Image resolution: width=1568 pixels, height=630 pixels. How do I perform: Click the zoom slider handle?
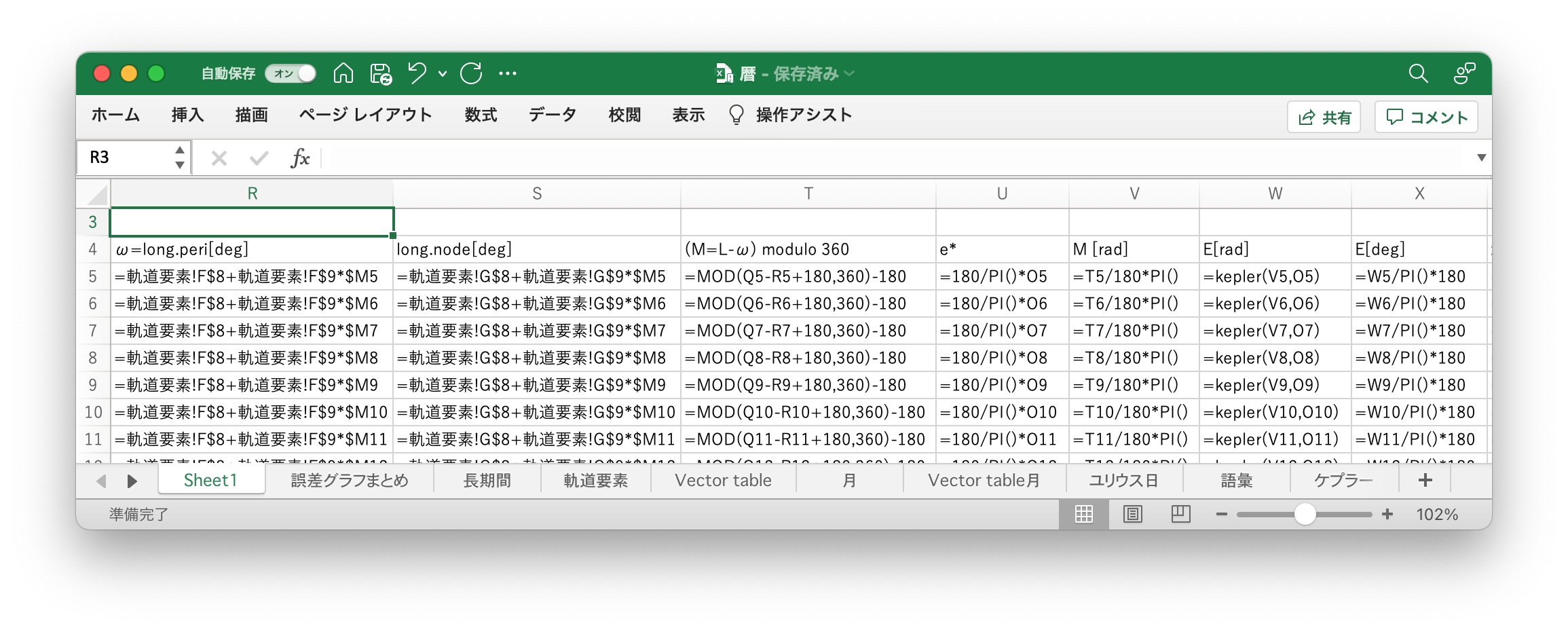[x=1305, y=515]
